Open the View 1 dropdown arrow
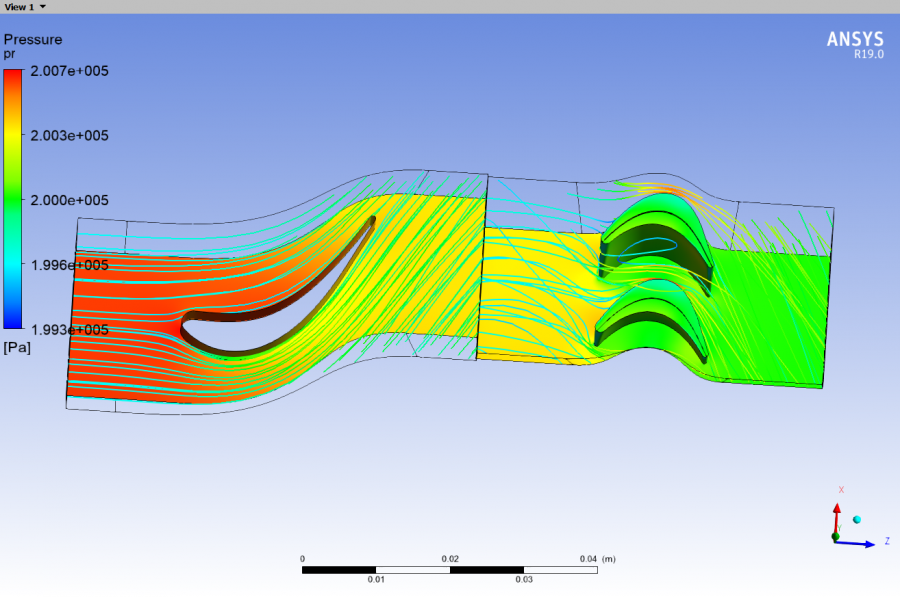 tap(42, 6)
